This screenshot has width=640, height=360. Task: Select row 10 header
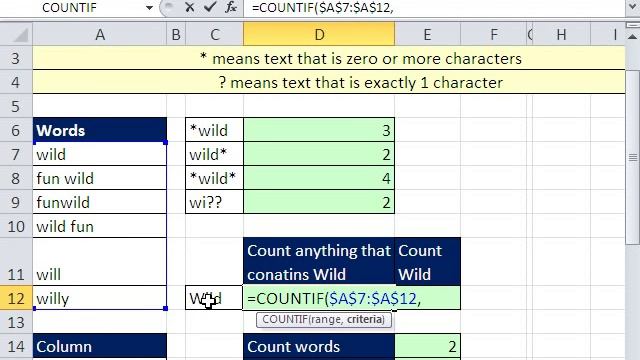[16, 226]
